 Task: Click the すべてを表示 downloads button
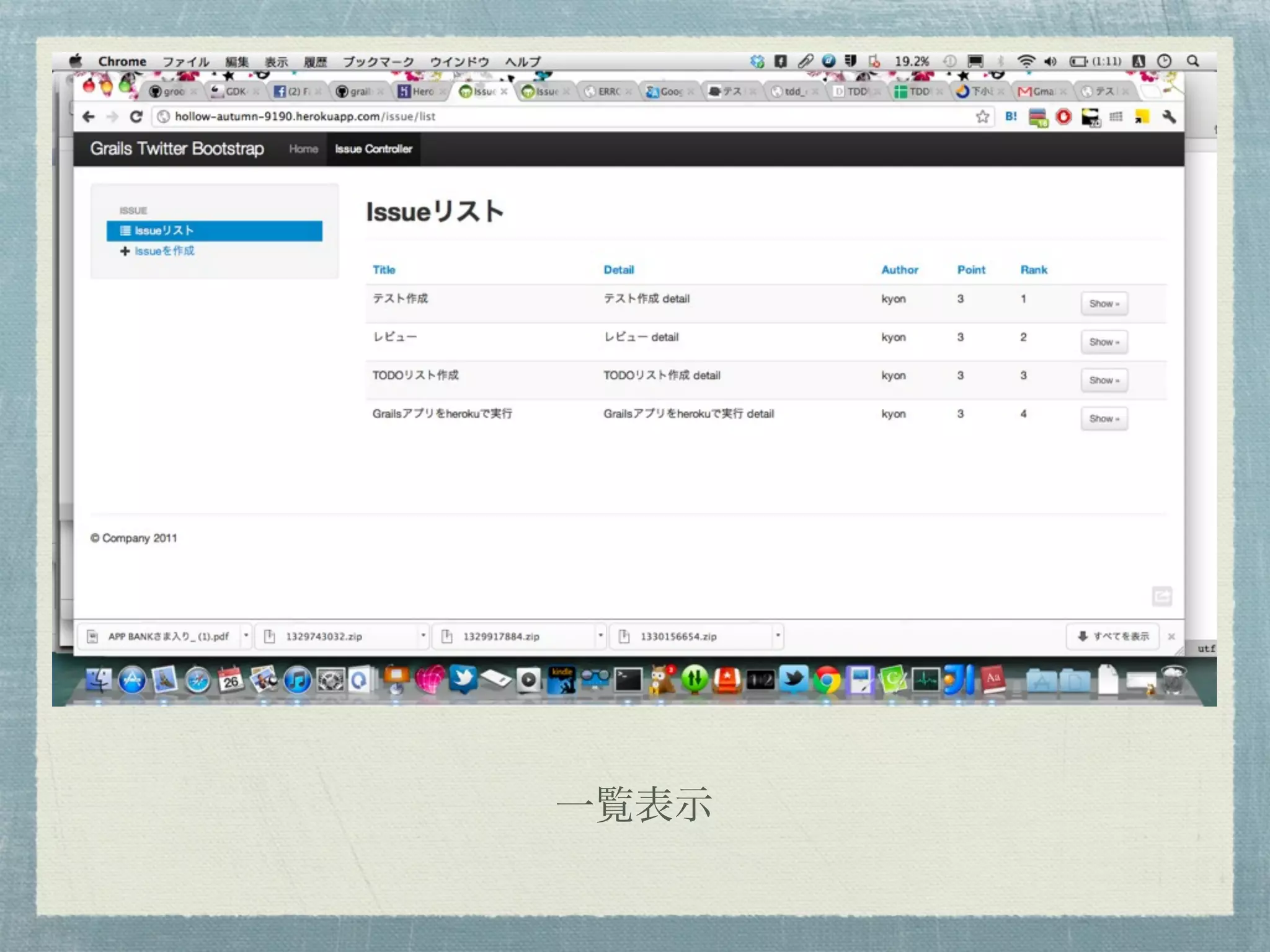(1113, 637)
